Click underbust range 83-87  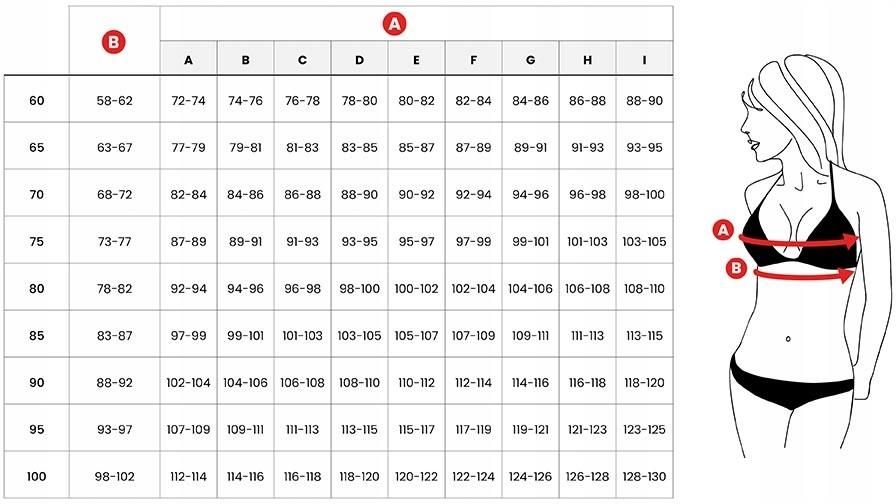114,335
